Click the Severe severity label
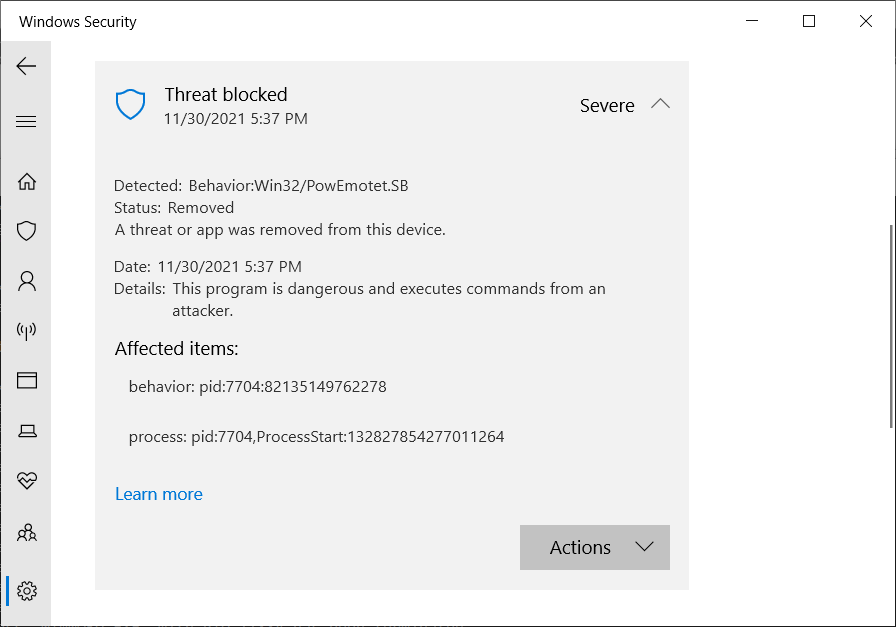The height and width of the screenshot is (627, 896). [607, 106]
